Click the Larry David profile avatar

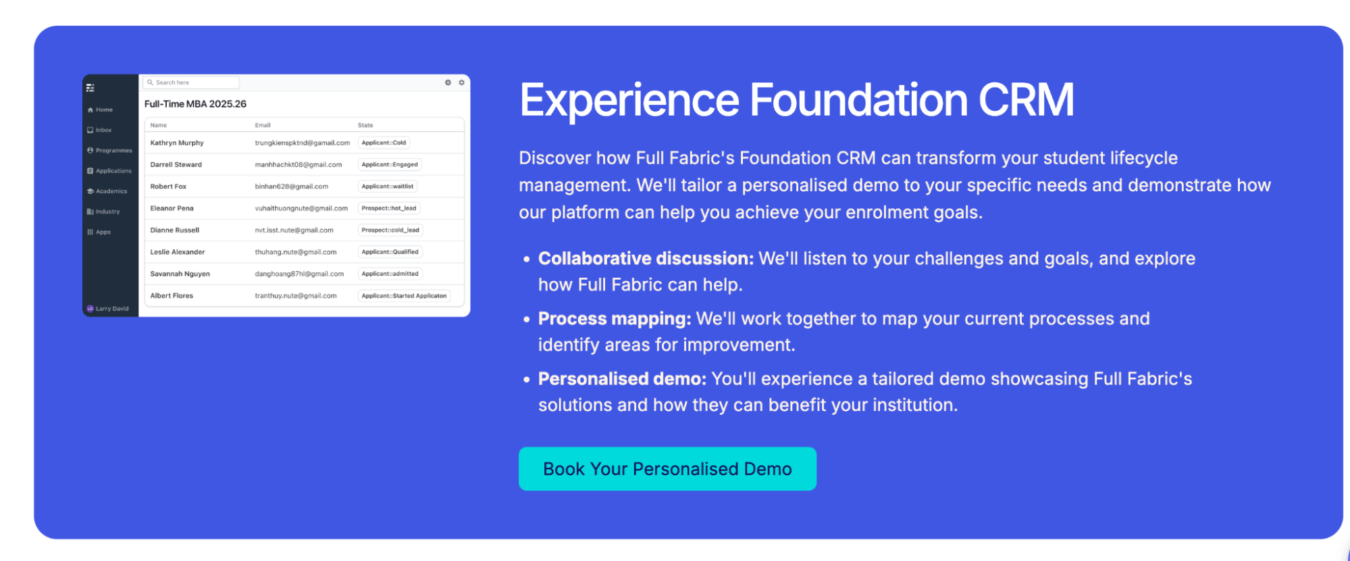pos(90,309)
